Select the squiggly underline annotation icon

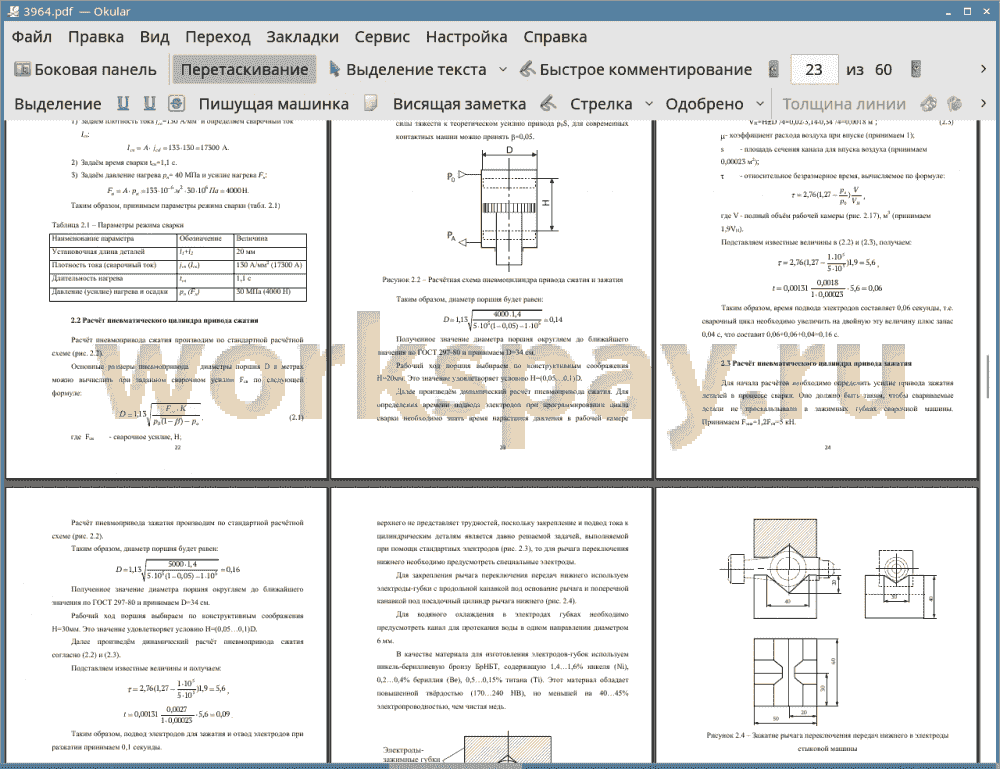point(149,103)
